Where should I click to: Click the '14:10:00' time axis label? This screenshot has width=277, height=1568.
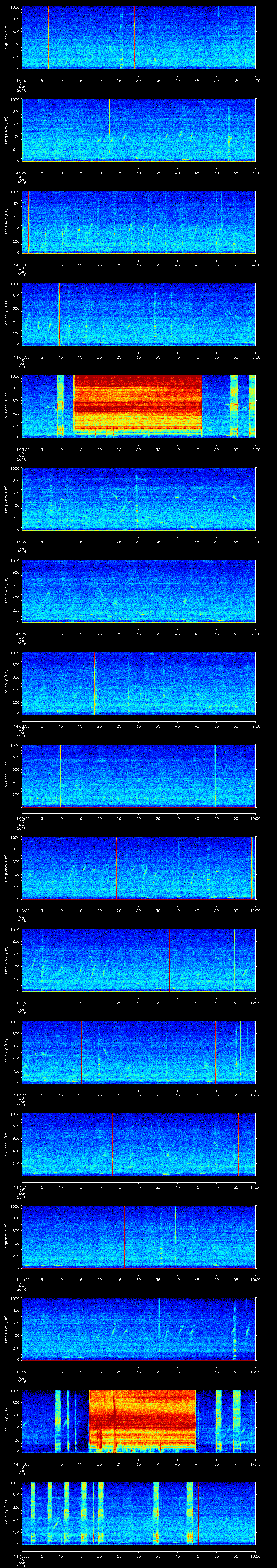(x=21, y=910)
